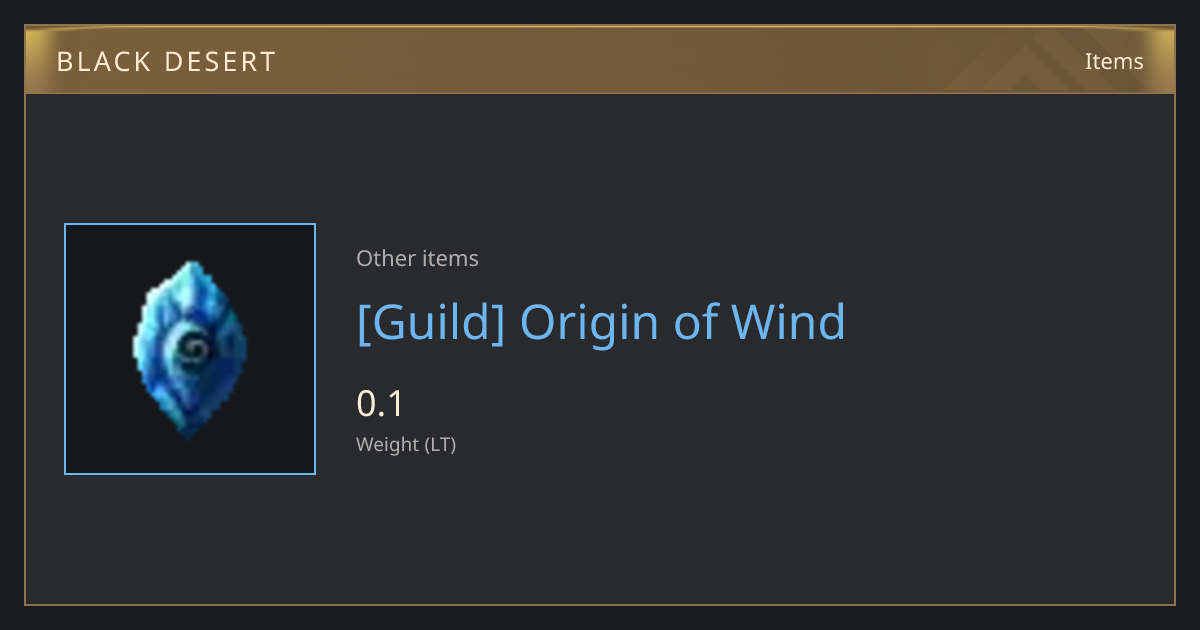The image size is (1200, 630).
Task: Click the gold header banner background
Action: 600,60
